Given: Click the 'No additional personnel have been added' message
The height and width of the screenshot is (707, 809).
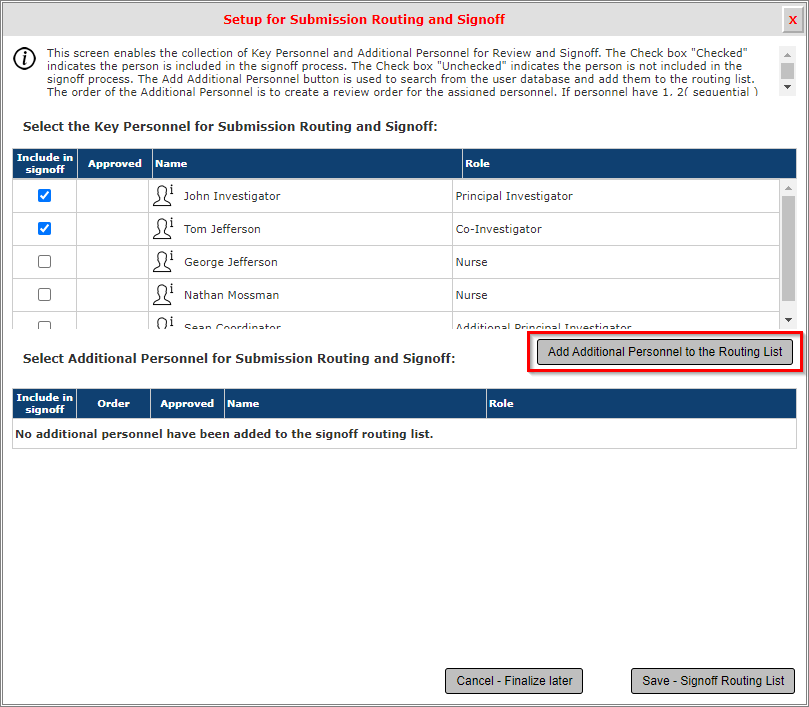Looking at the screenshot, I should point(224,434).
